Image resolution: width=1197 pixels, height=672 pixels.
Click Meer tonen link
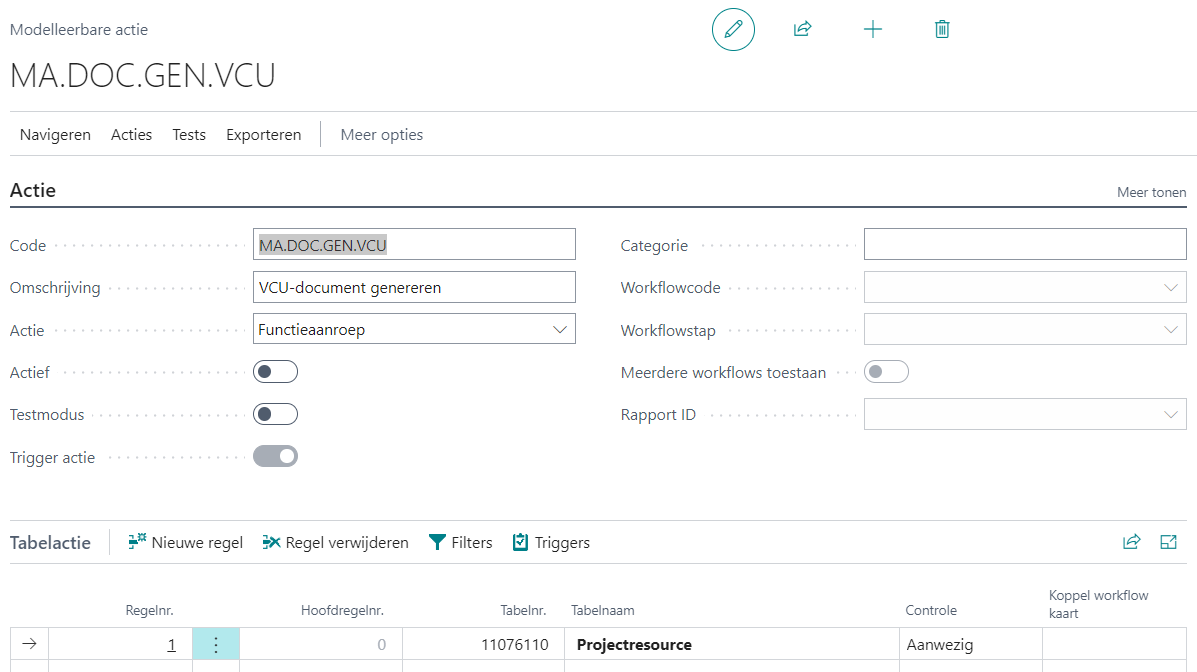tap(1151, 192)
